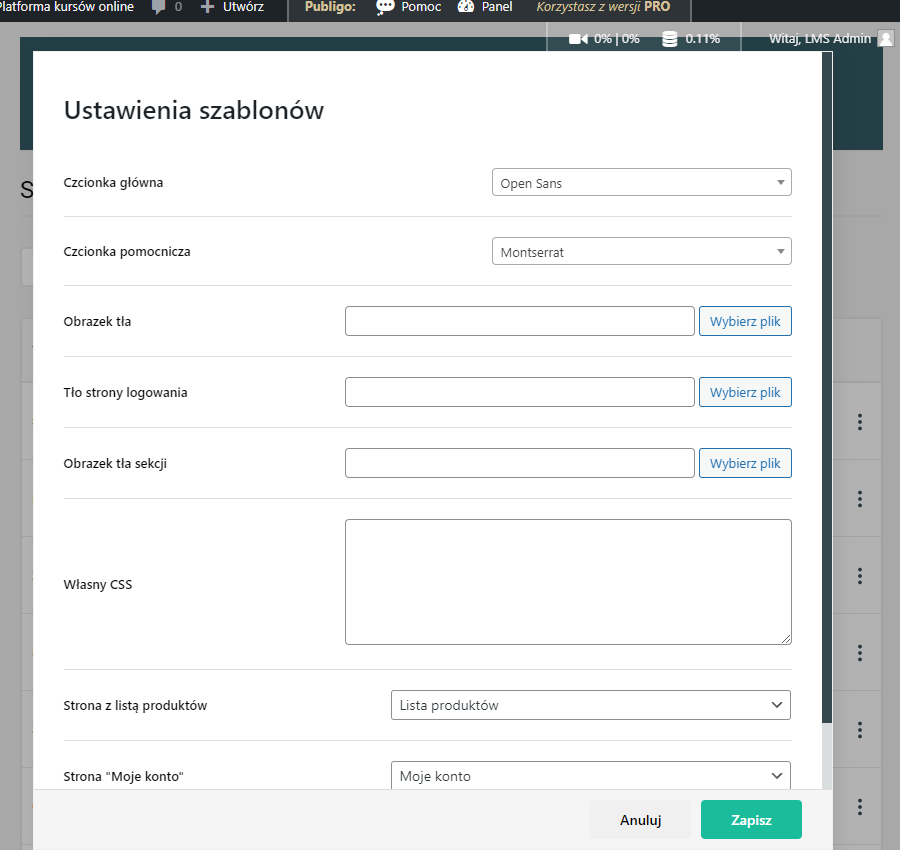The height and width of the screenshot is (850, 900).
Task: Click Korzystasz z wersji PRO text
Action: click(x=603, y=7)
